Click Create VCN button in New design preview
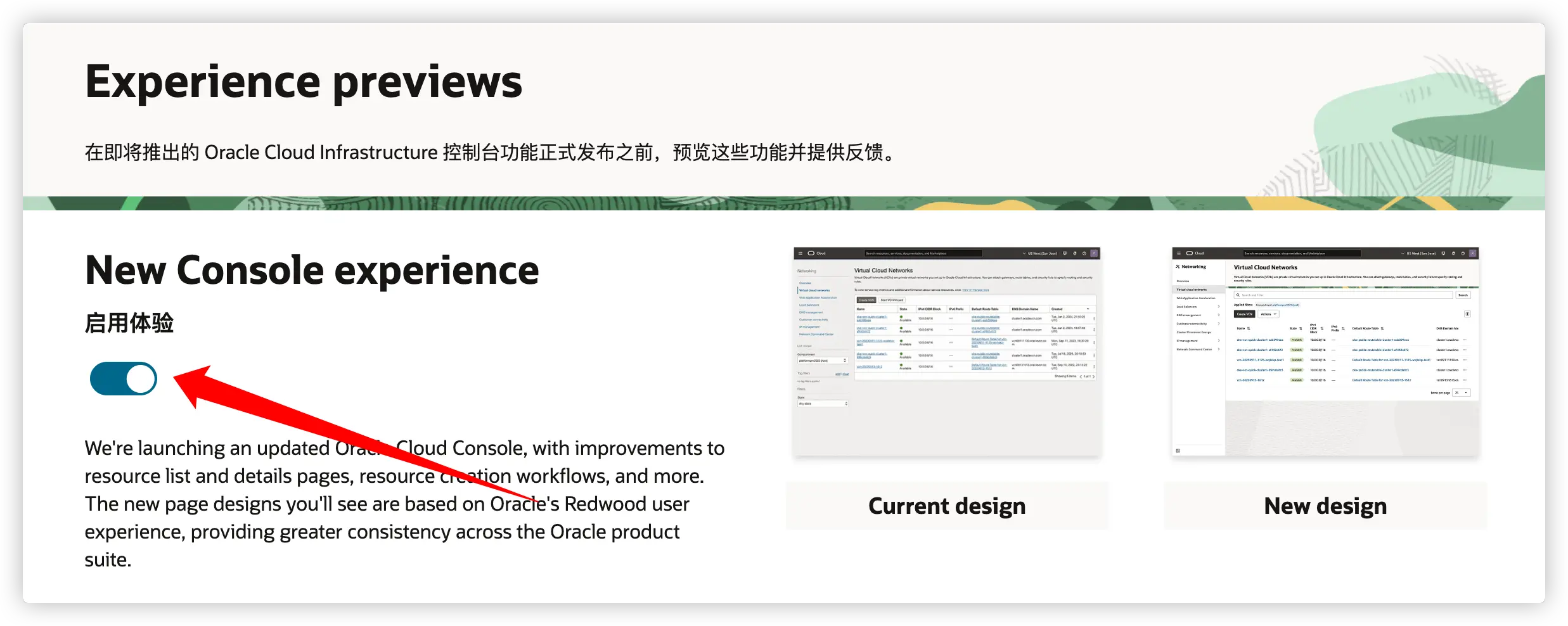Image resolution: width=1568 pixels, height=626 pixels. pos(1244,314)
